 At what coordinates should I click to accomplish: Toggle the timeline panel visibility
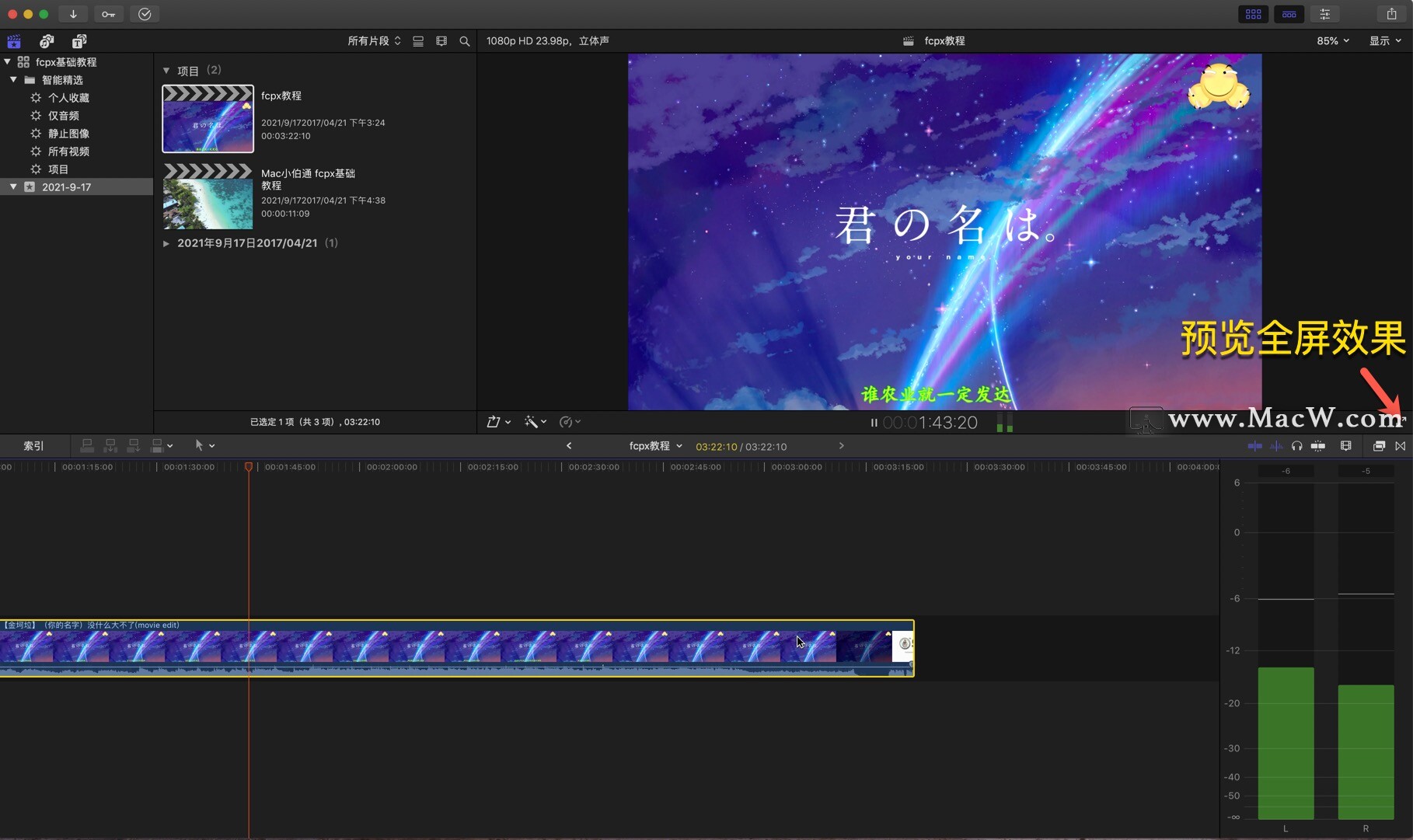(x=1289, y=14)
